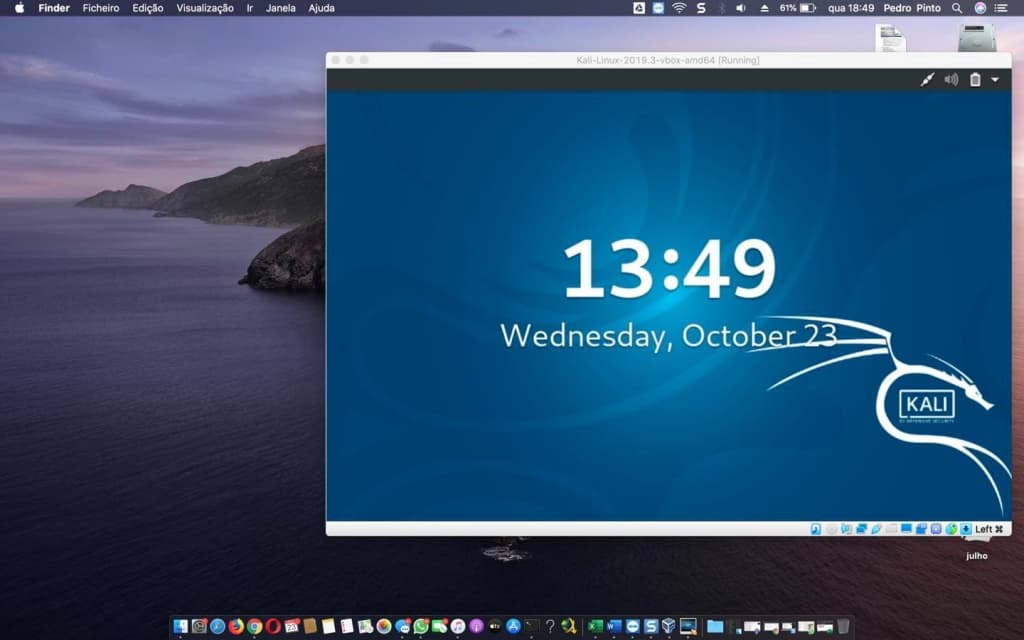Click the optical disc icon in VirtualBox status bar
Image resolution: width=1024 pixels, height=640 pixels.
tap(831, 527)
